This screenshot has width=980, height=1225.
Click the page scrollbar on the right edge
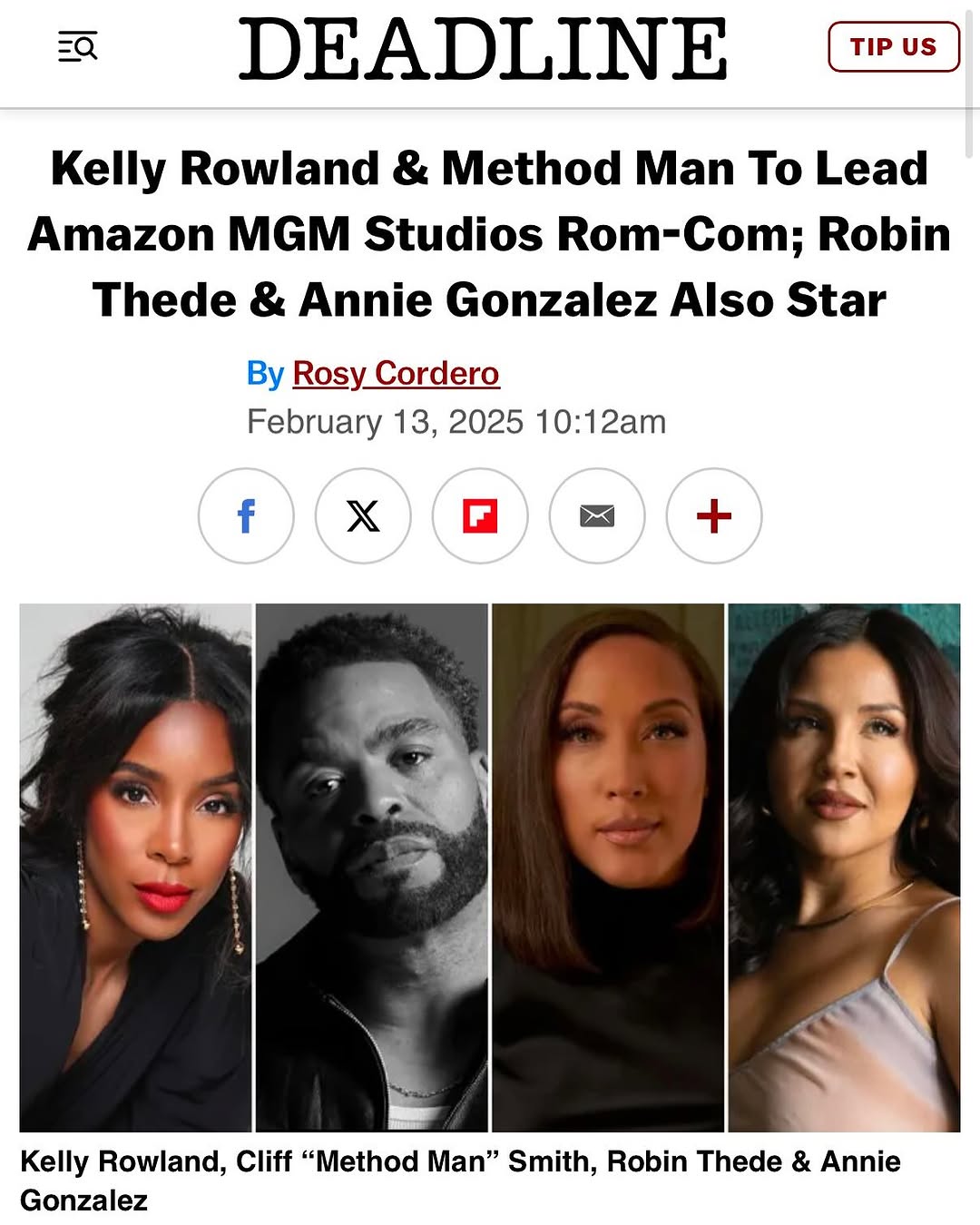click(x=972, y=73)
